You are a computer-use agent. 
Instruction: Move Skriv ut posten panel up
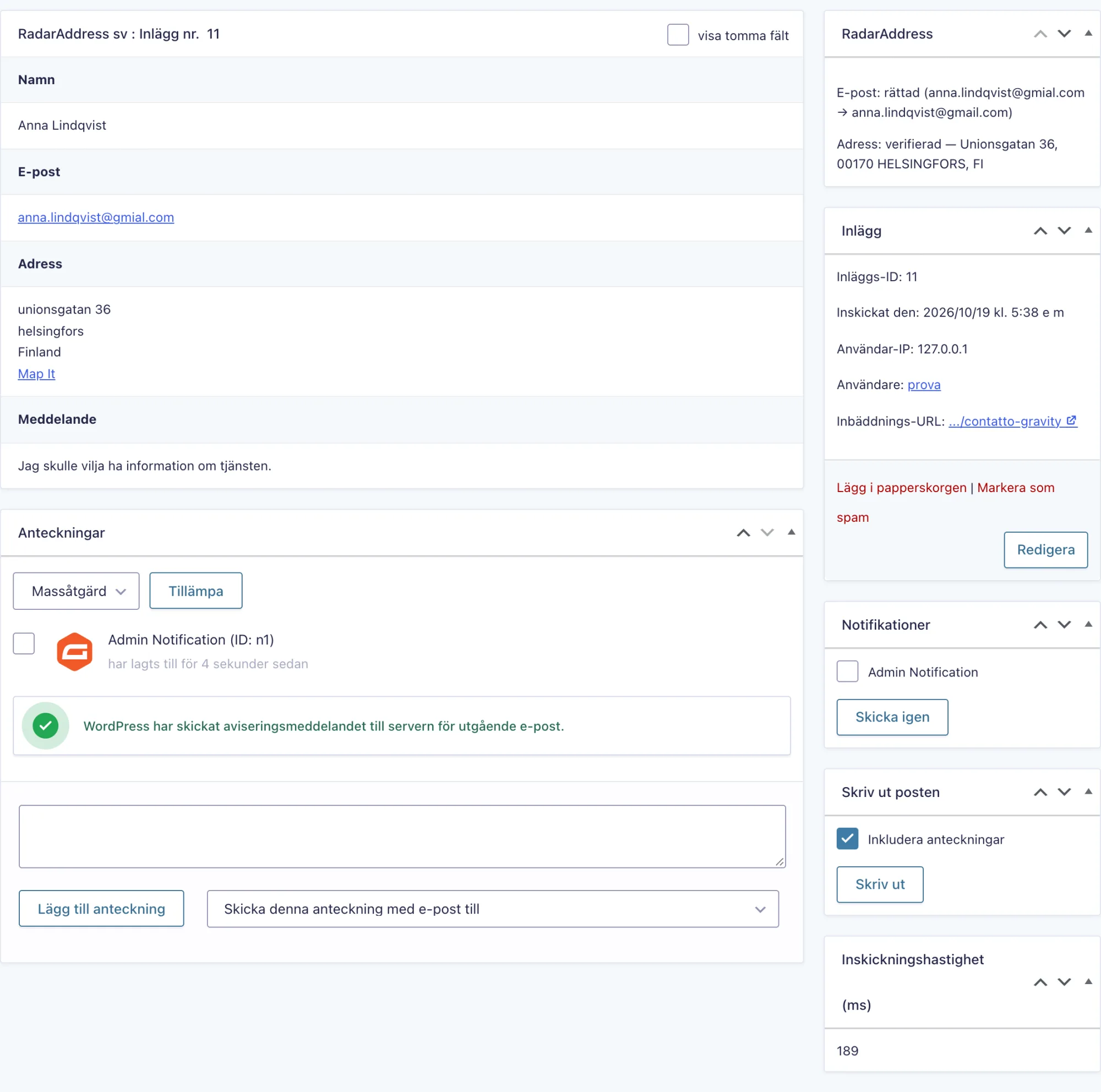coord(1040,793)
